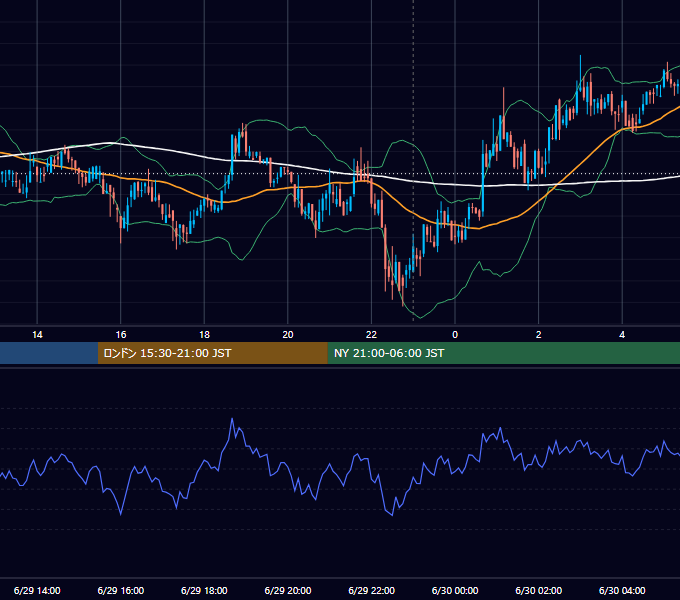Click the 6/29 18:00 date label
The height and width of the screenshot is (600, 680).
click(204, 590)
